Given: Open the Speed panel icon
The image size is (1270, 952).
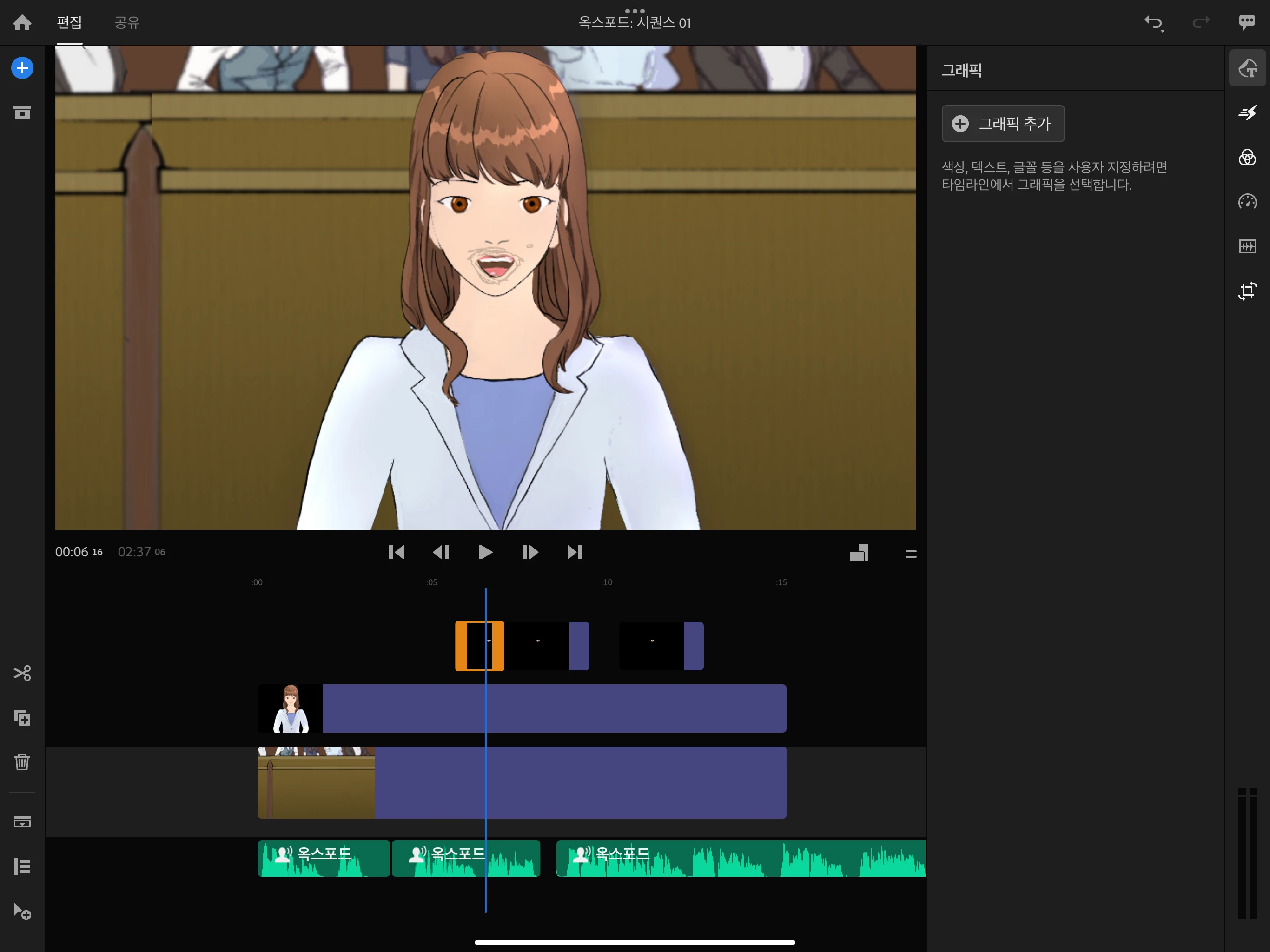Looking at the screenshot, I should 1247,202.
